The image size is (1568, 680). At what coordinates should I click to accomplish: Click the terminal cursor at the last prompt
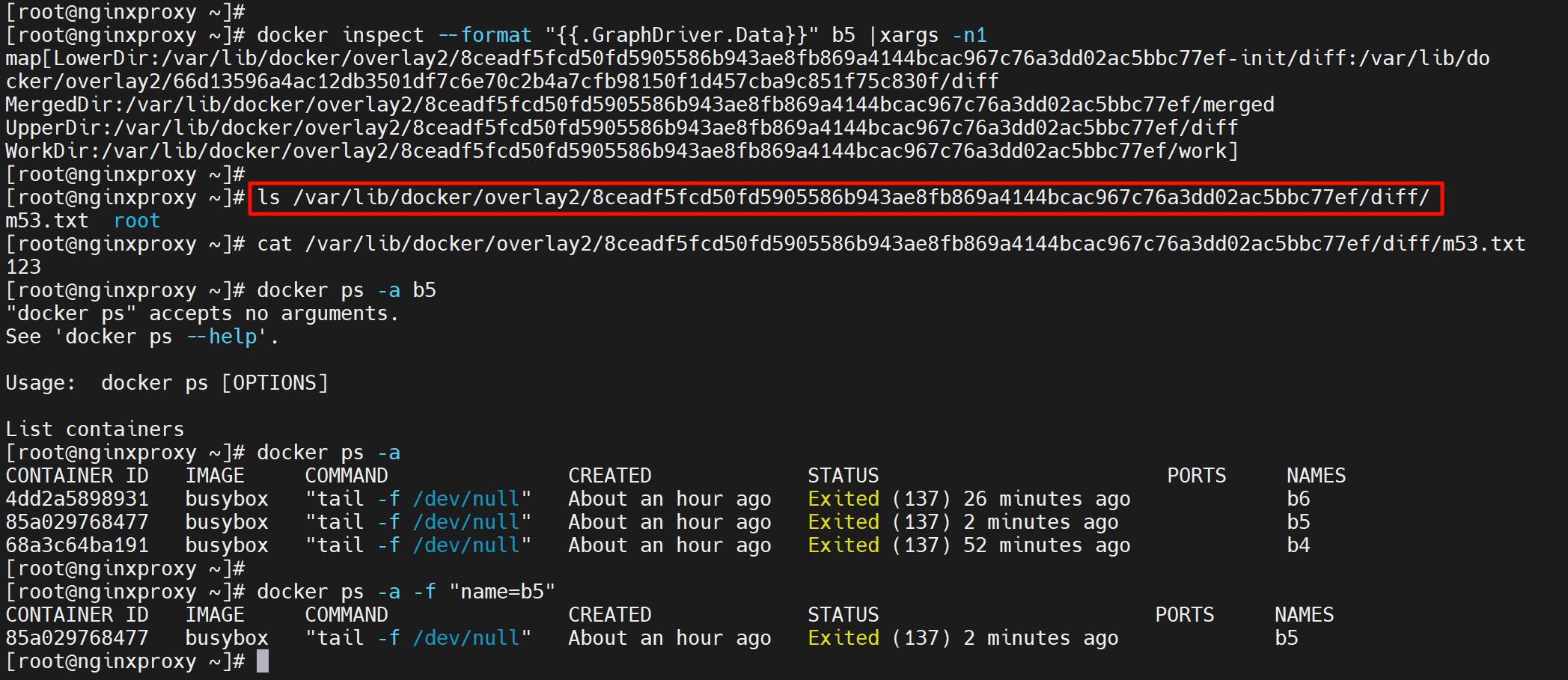(262, 661)
